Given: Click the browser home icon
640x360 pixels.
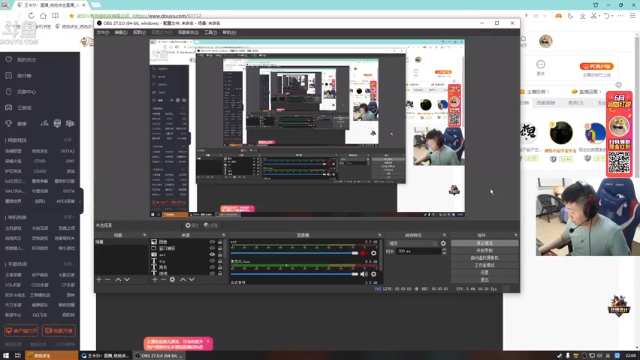Looking at the screenshot, I should pos(43,16).
